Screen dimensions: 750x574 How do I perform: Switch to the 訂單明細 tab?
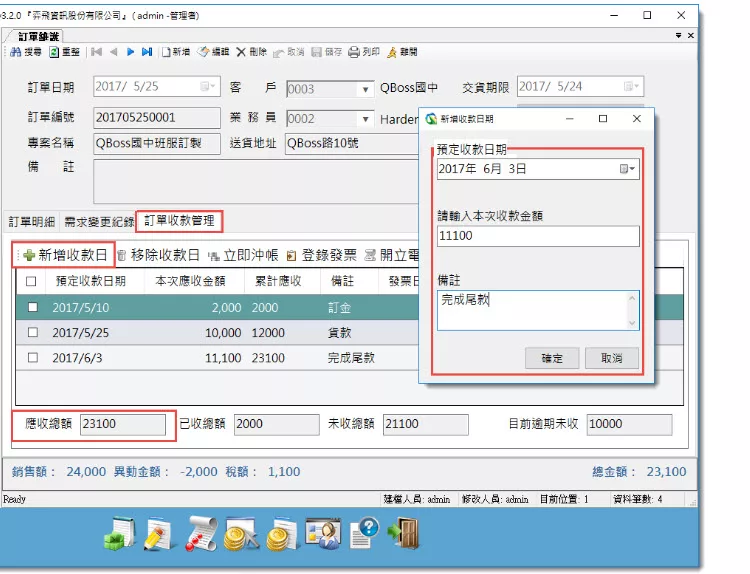point(32,221)
